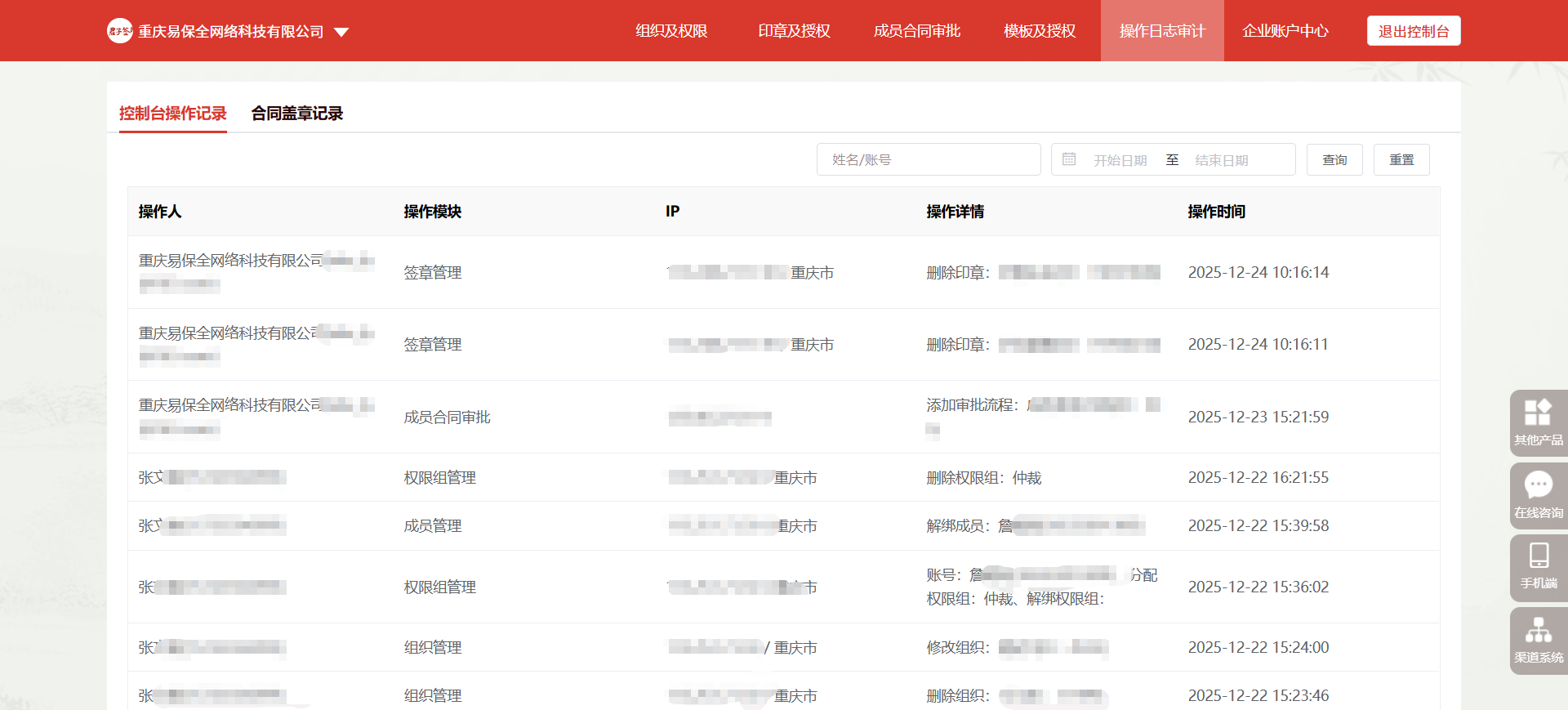This screenshot has height=710, width=1568.
Task: Switch to 合同盖章记录 tab
Action: coord(297,114)
